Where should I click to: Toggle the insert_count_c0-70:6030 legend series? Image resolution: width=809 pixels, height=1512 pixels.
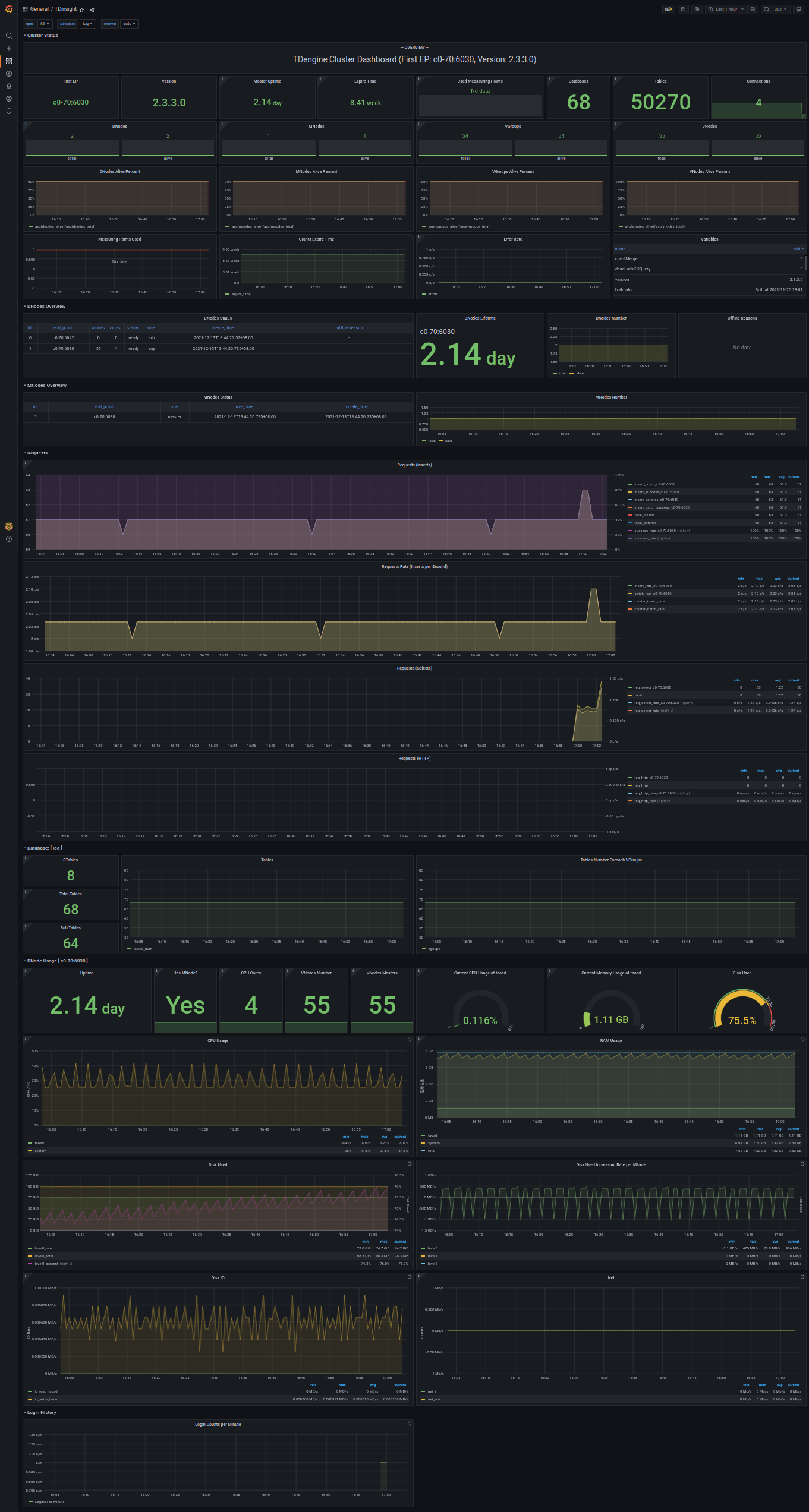click(x=654, y=484)
